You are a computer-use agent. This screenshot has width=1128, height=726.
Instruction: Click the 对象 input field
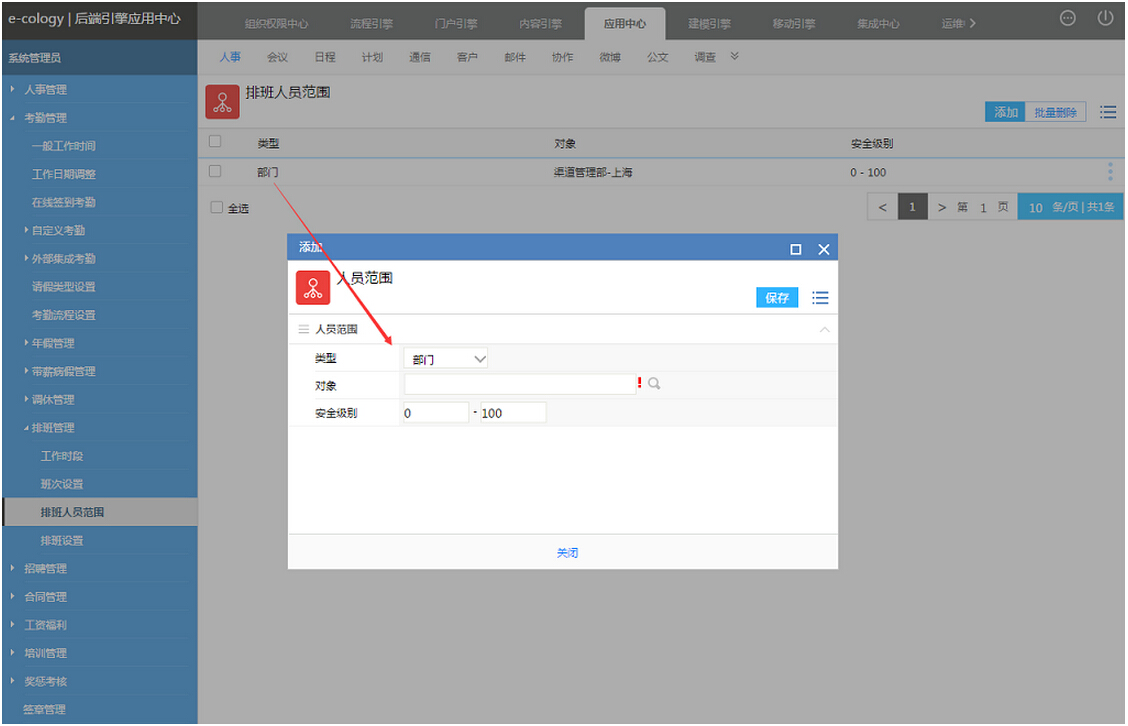(519, 385)
